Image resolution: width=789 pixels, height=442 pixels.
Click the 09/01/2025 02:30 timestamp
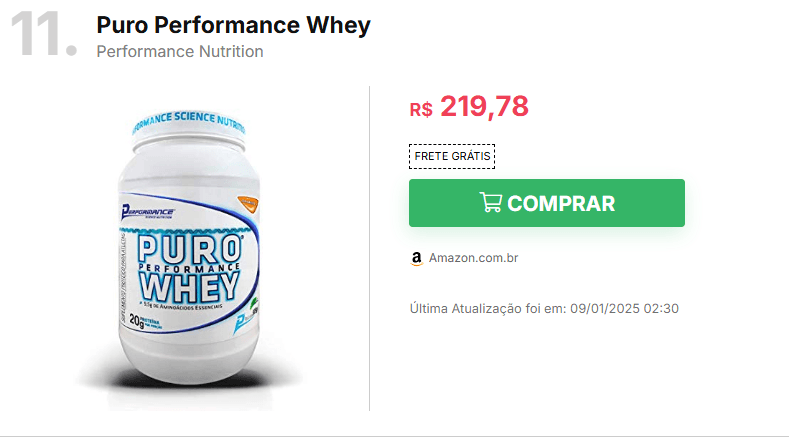point(624,308)
